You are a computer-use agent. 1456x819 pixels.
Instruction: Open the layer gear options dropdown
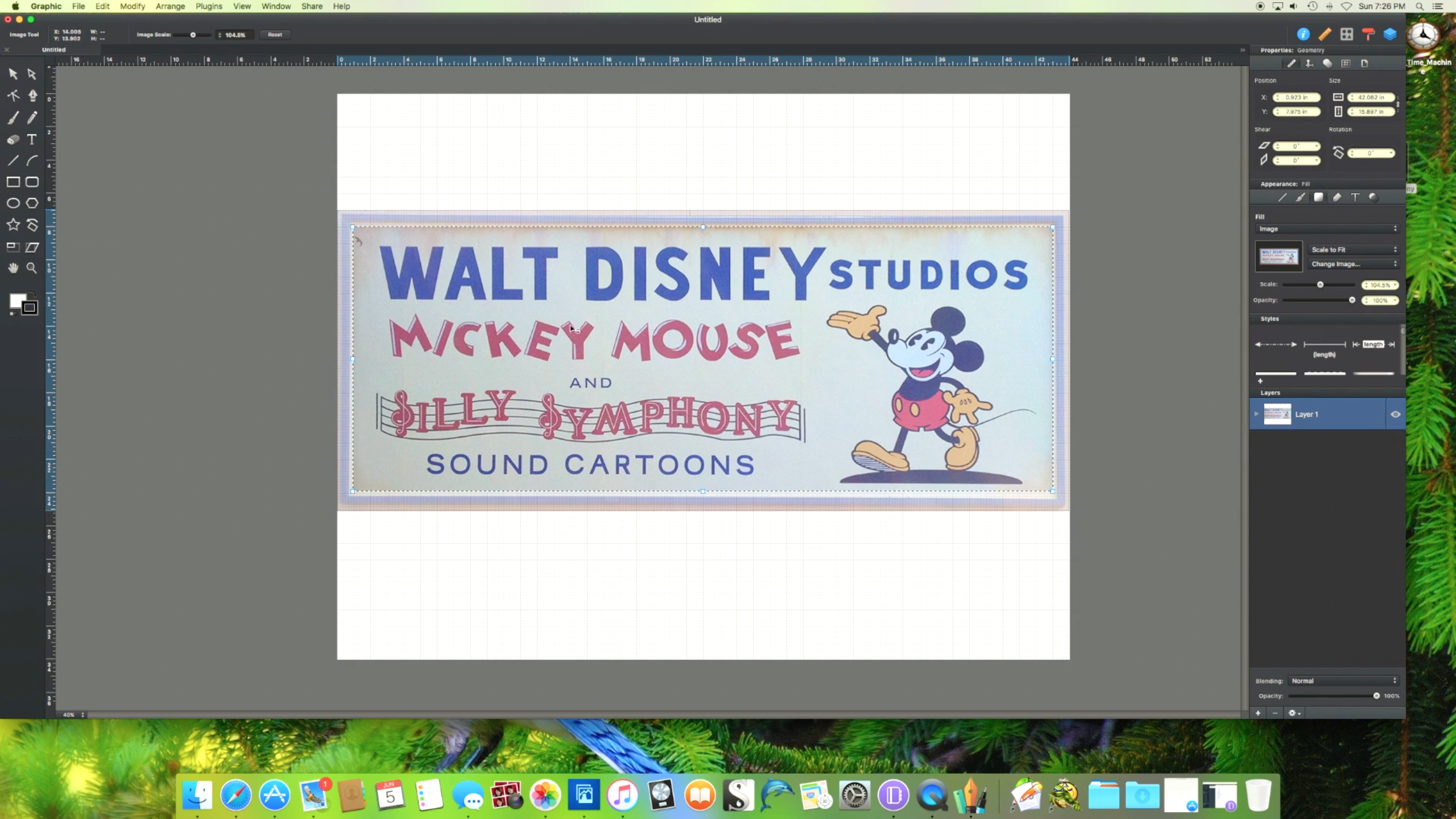point(1294,713)
